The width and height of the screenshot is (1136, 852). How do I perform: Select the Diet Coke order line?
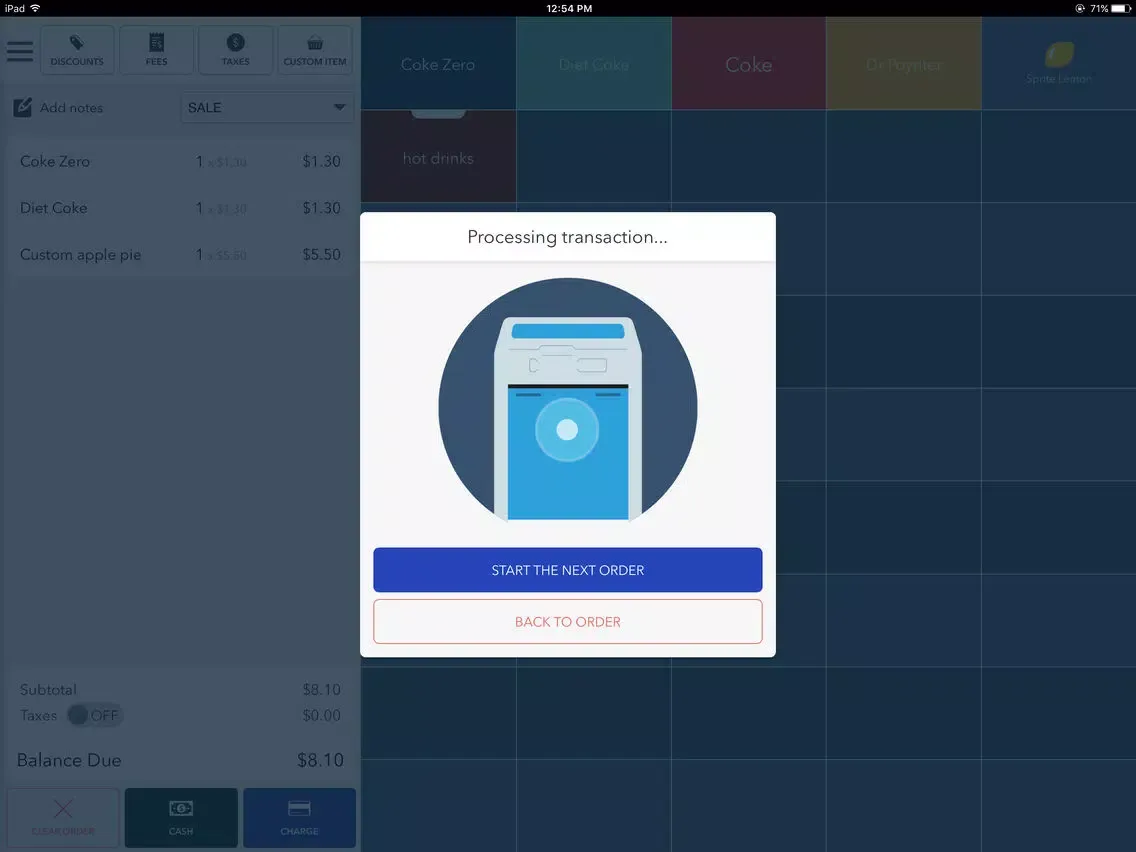coord(180,208)
